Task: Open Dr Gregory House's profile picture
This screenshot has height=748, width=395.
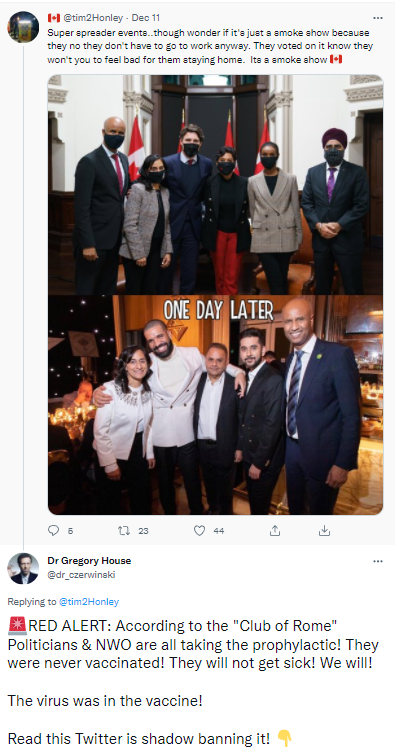Action: click(x=23, y=569)
